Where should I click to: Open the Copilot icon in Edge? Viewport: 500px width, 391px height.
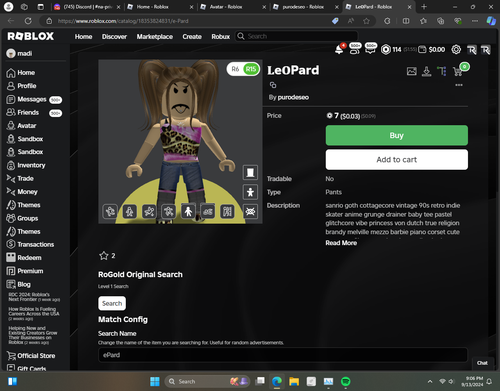(491, 21)
